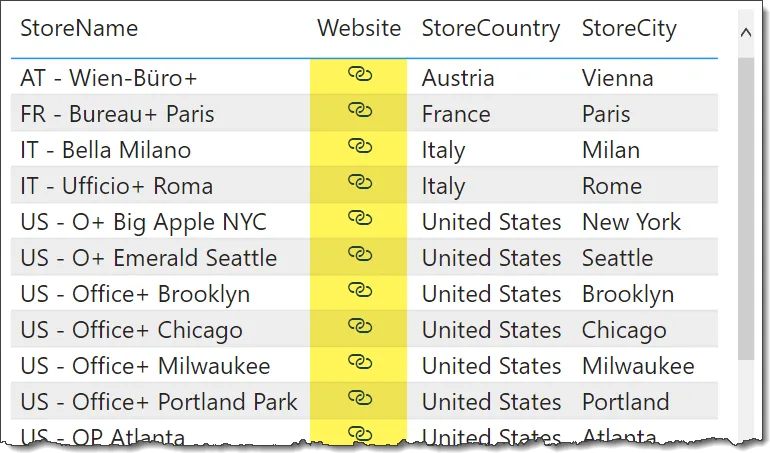Sort by the StoreCountry column header
770x453 pixels.
(x=490, y=28)
